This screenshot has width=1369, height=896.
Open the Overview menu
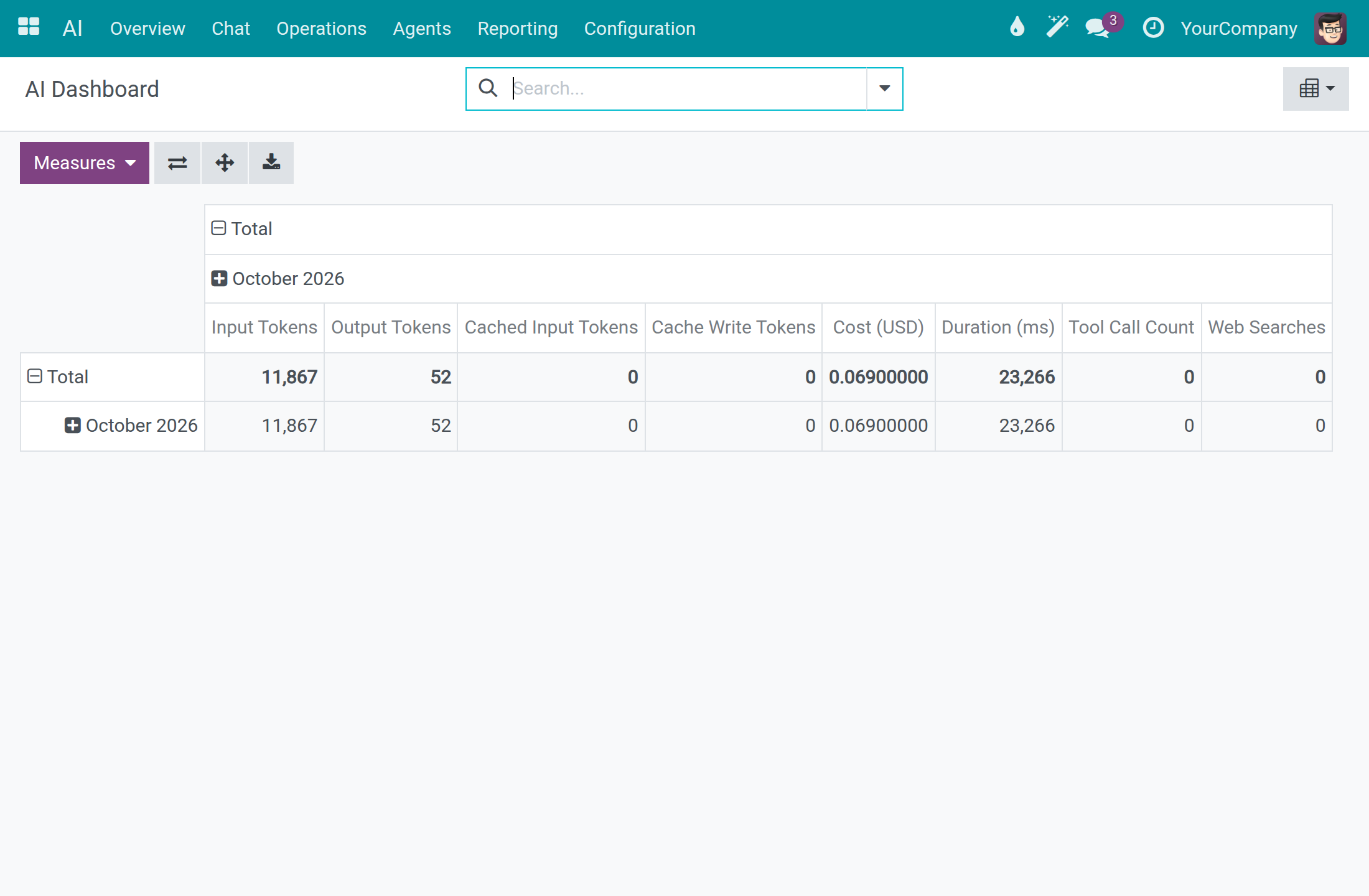point(147,29)
